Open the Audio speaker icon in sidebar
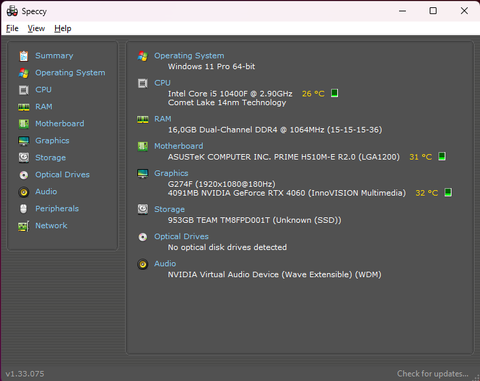Image resolution: width=480 pixels, height=381 pixels. [x=24, y=192]
